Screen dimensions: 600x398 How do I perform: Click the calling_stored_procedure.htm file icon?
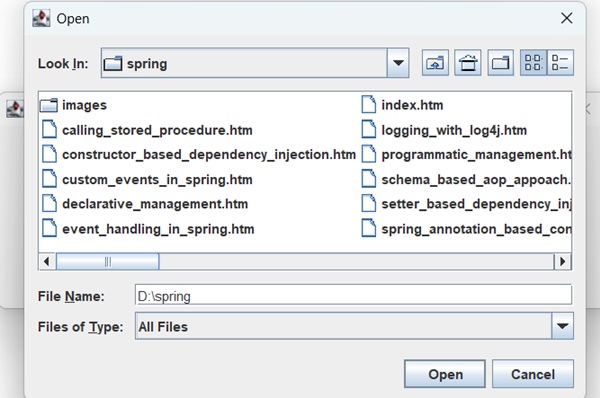click(49, 129)
